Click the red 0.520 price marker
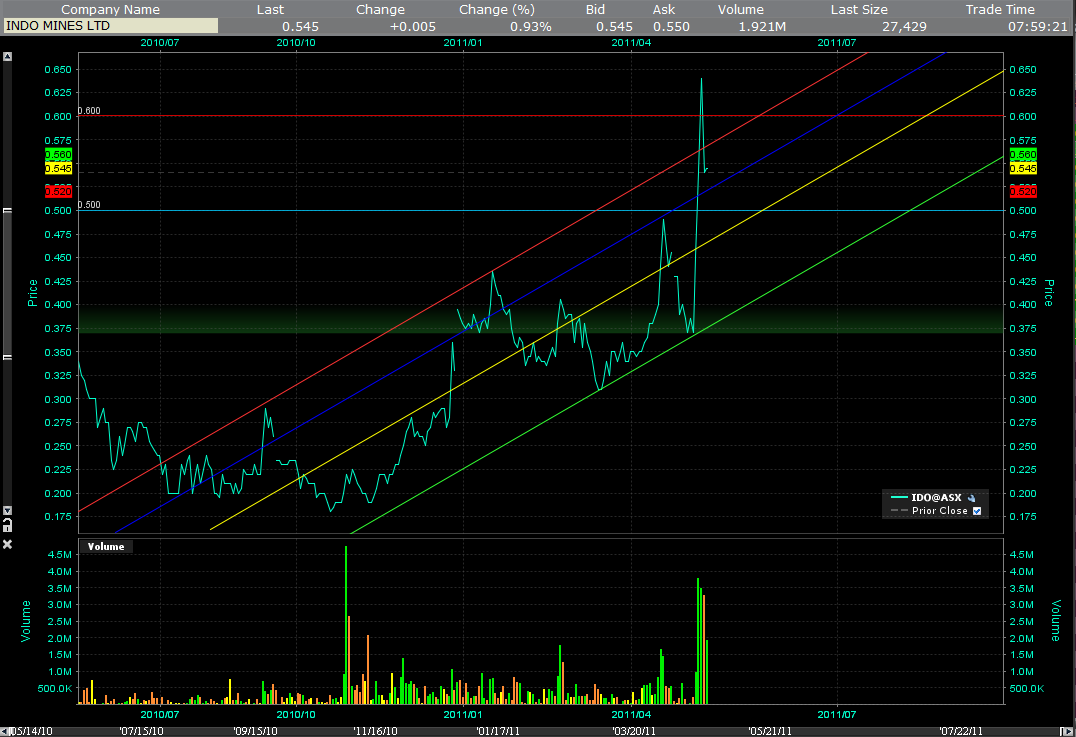1076x737 pixels. click(59, 190)
